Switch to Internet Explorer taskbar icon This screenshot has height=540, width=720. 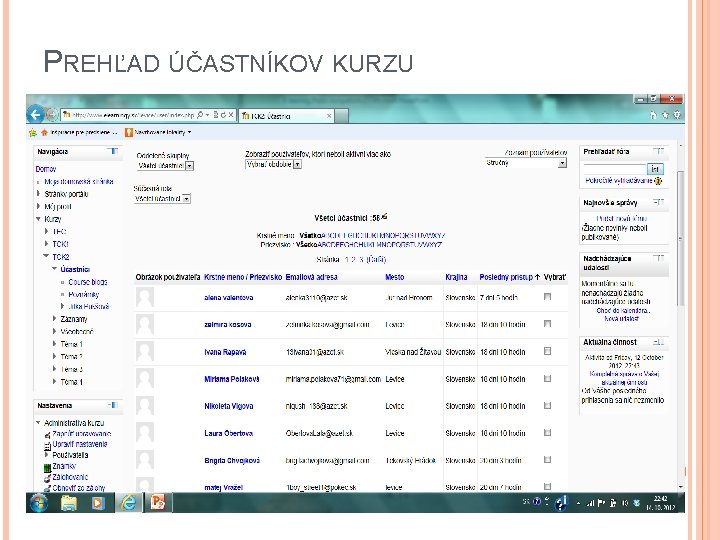coord(128,503)
